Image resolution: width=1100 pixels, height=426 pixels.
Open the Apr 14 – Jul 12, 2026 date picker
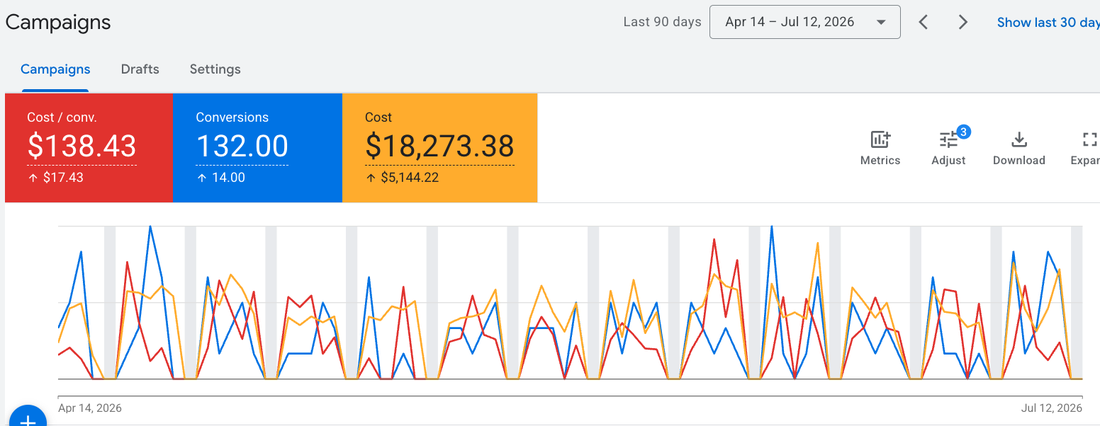(x=805, y=22)
